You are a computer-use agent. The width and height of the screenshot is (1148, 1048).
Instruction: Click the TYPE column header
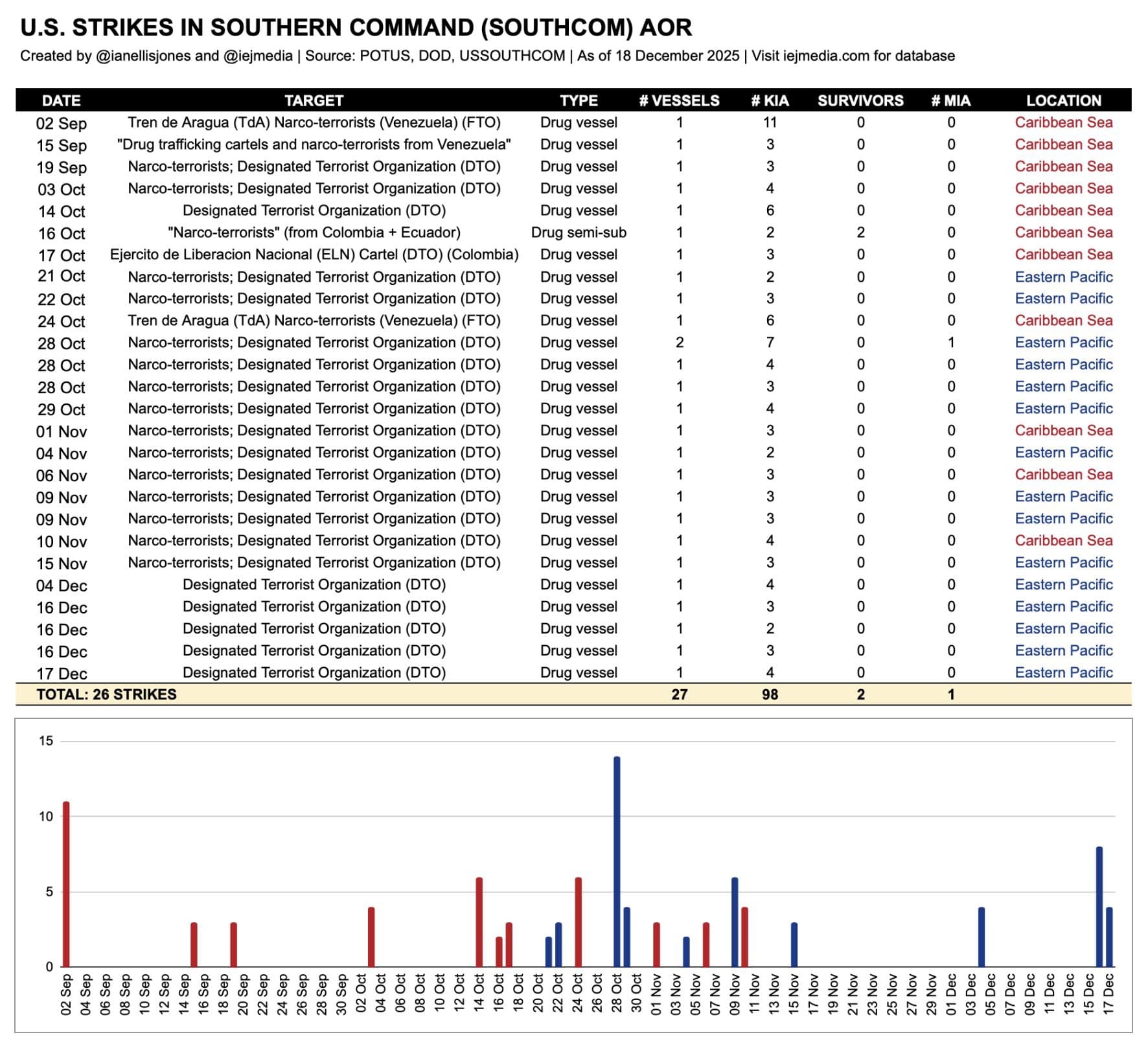point(579,100)
